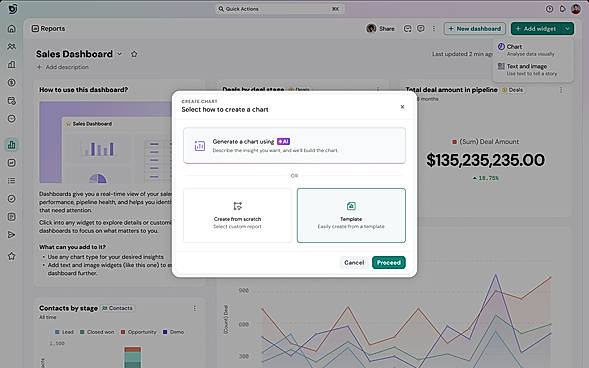Click the Share button

click(x=381, y=29)
